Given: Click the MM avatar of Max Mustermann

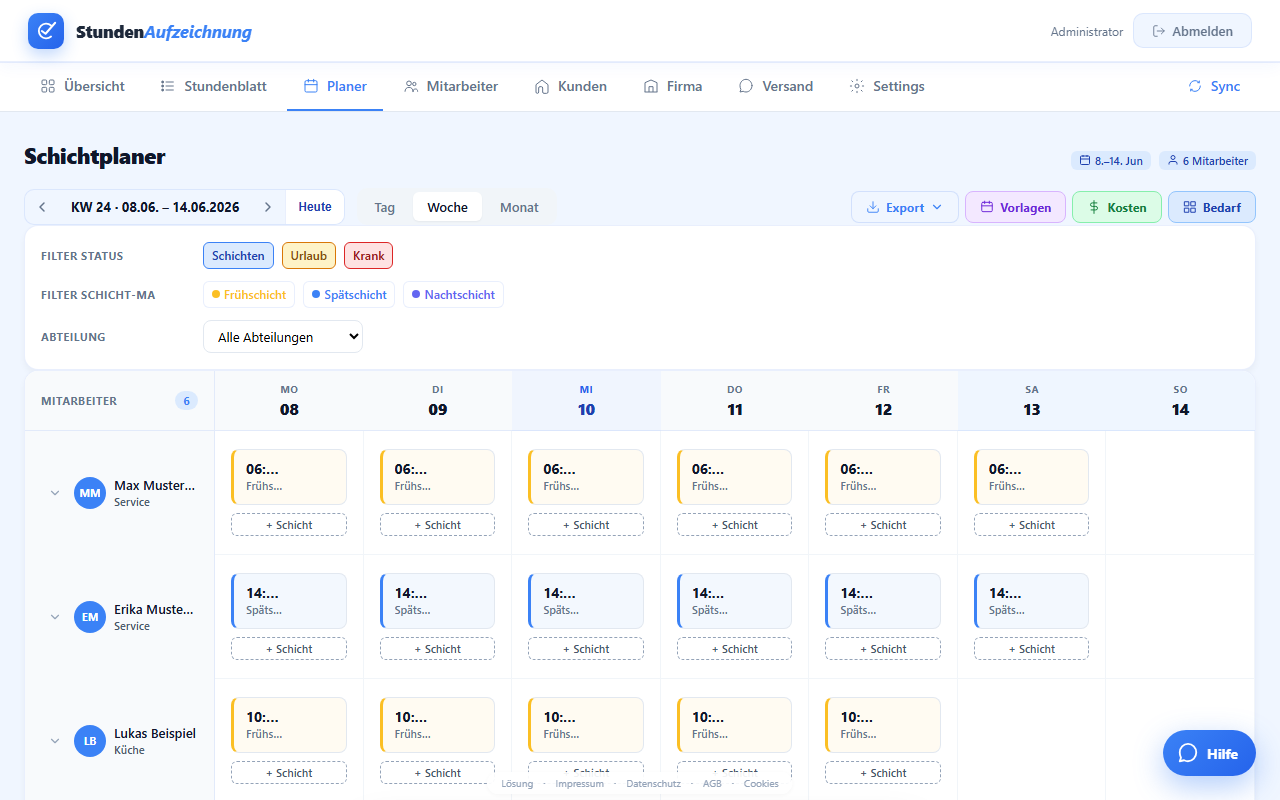Looking at the screenshot, I should (x=90, y=493).
